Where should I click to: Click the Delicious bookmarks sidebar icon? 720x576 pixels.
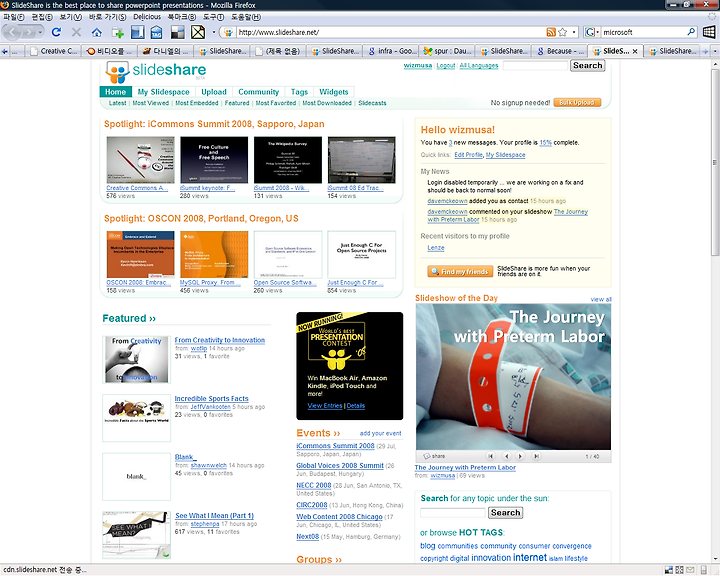(137, 32)
